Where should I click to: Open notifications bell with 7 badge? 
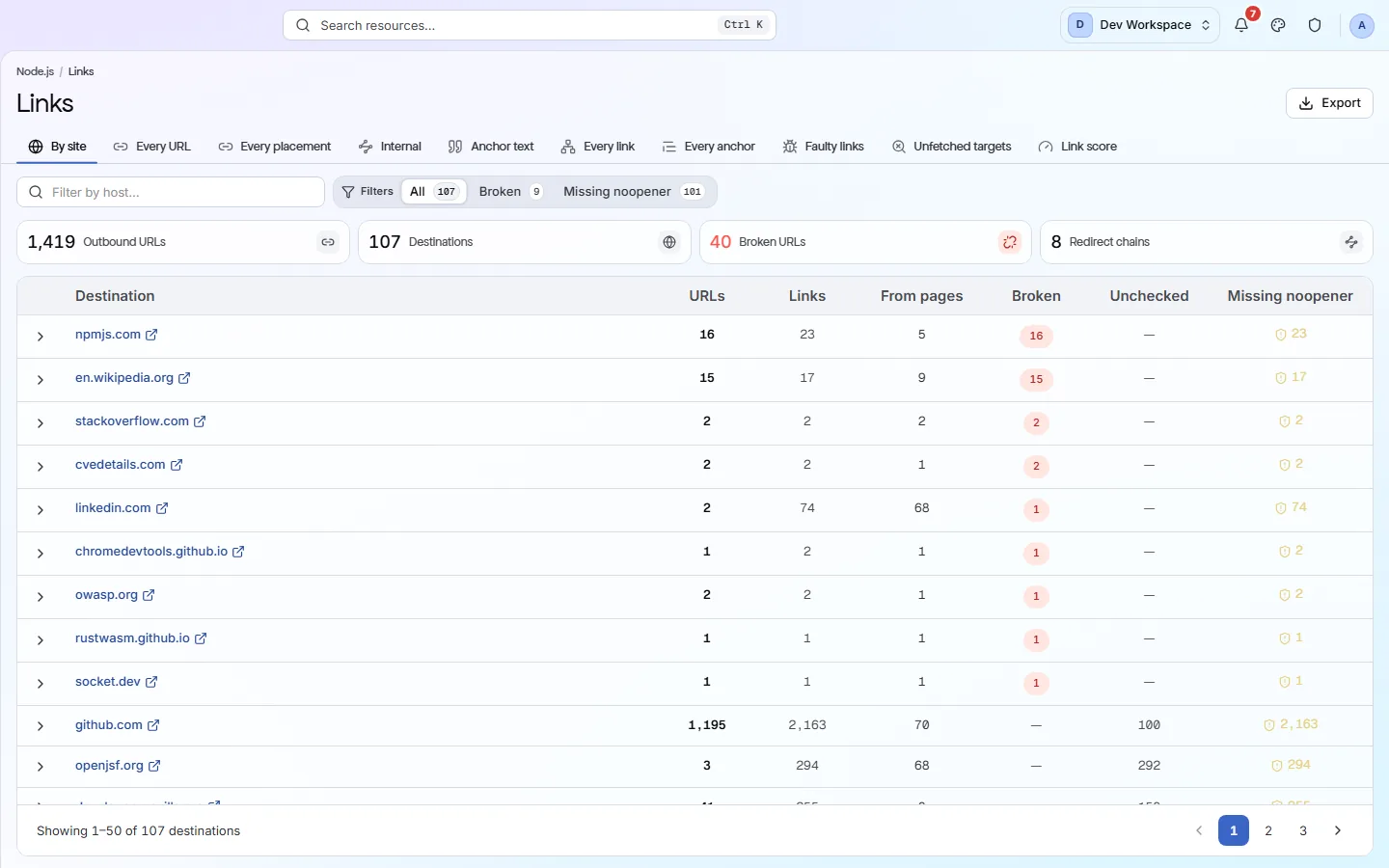coord(1241,25)
